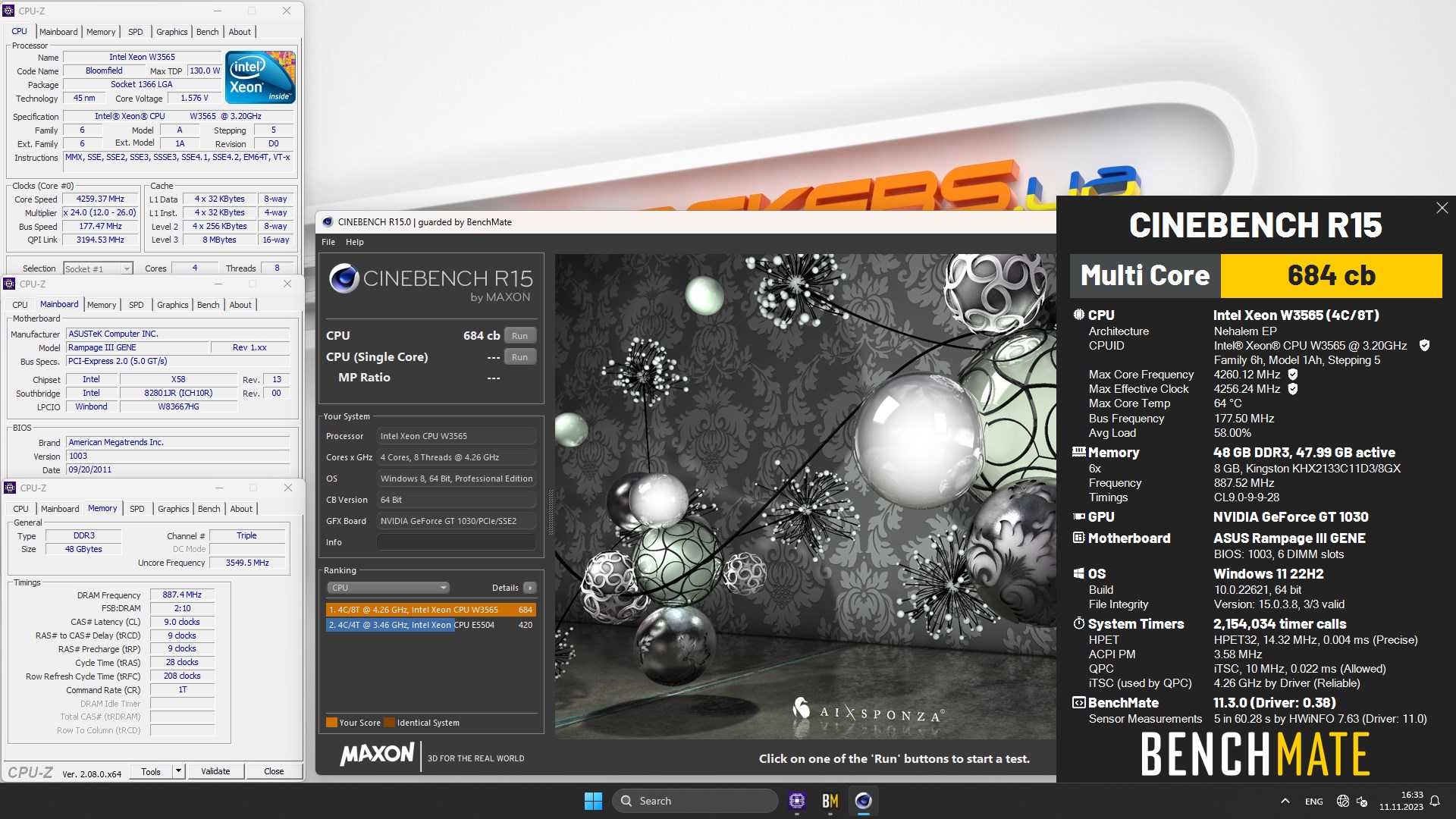Click the MAXON logo in Cinebench
This screenshot has height=819, width=1456.
tap(377, 755)
